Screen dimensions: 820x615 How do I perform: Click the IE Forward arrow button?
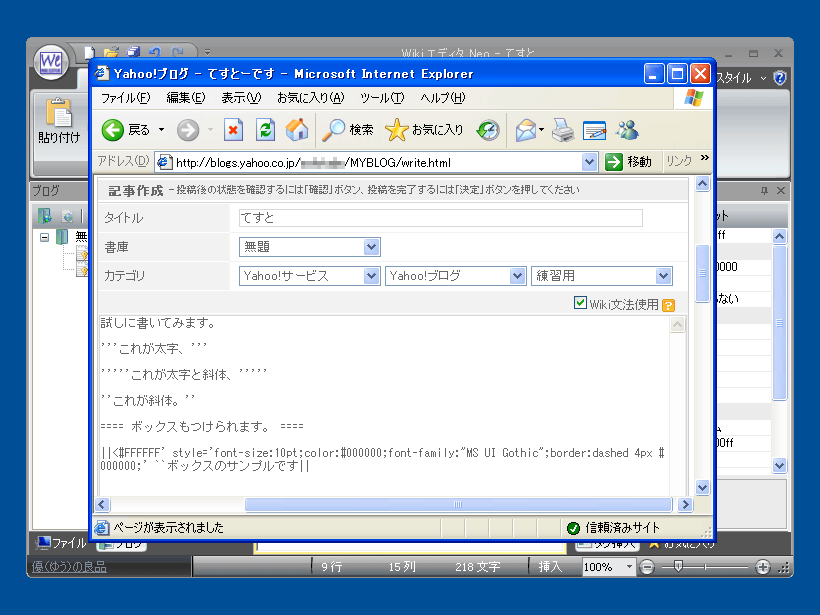click(188, 130)
